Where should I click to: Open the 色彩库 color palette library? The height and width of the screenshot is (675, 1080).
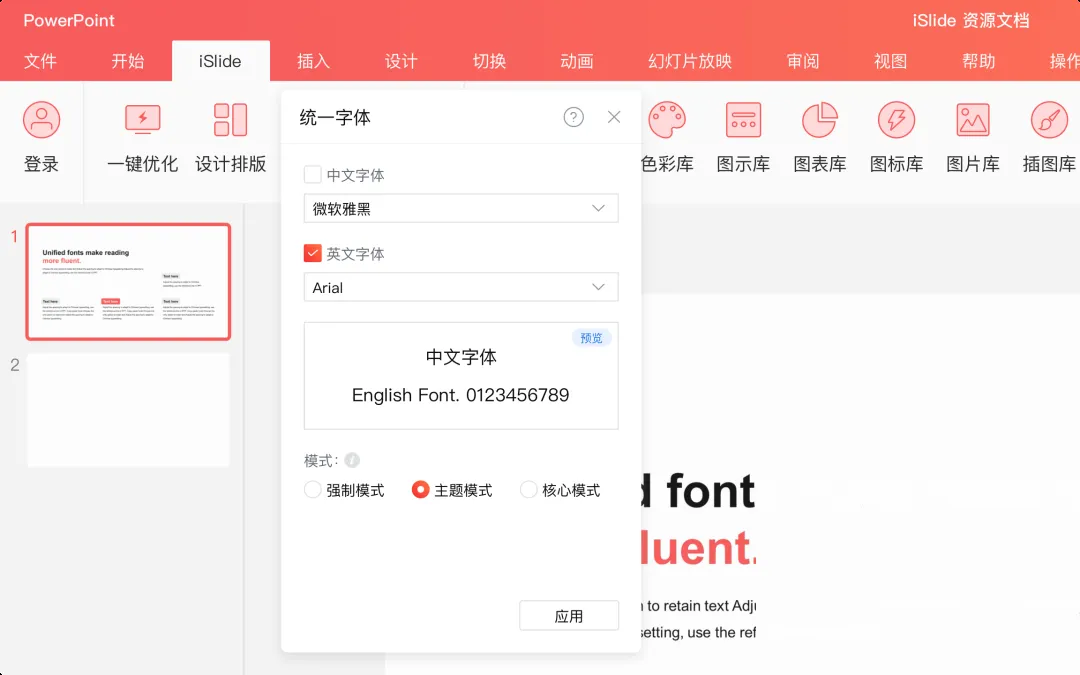pos(667,137)
